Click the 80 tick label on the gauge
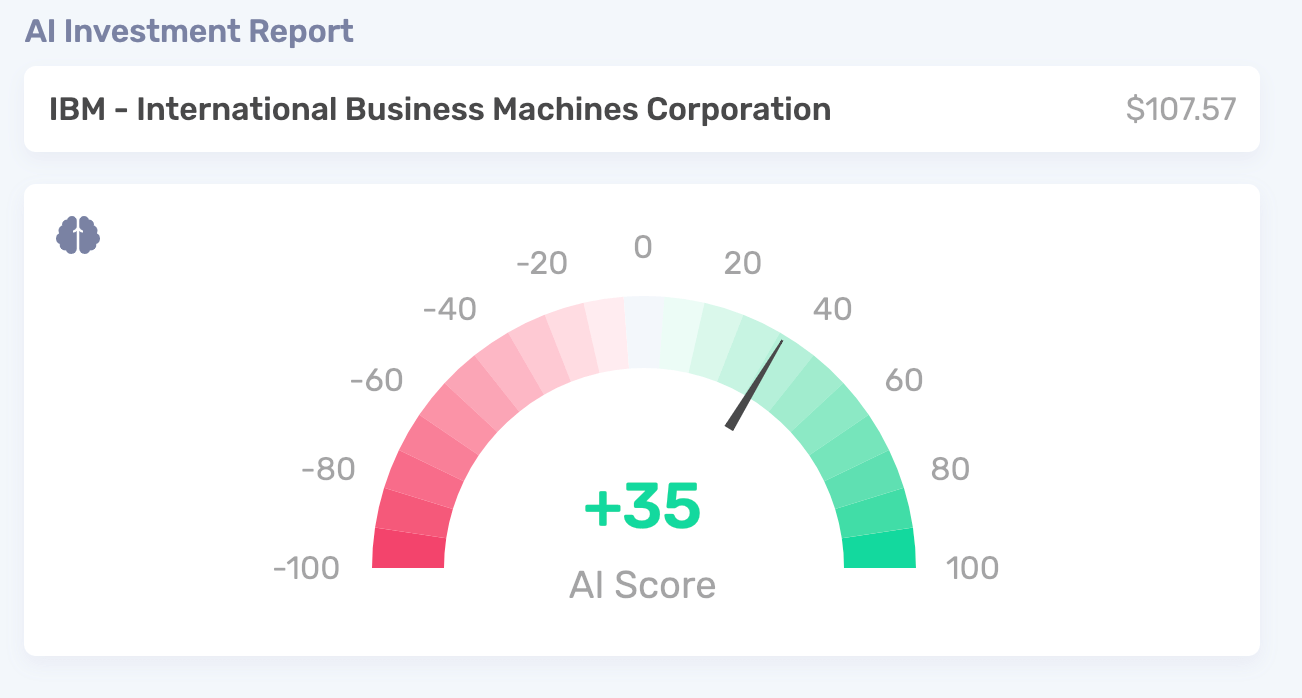The height and width of the screenshot is (698, 1302). [950, 468]
